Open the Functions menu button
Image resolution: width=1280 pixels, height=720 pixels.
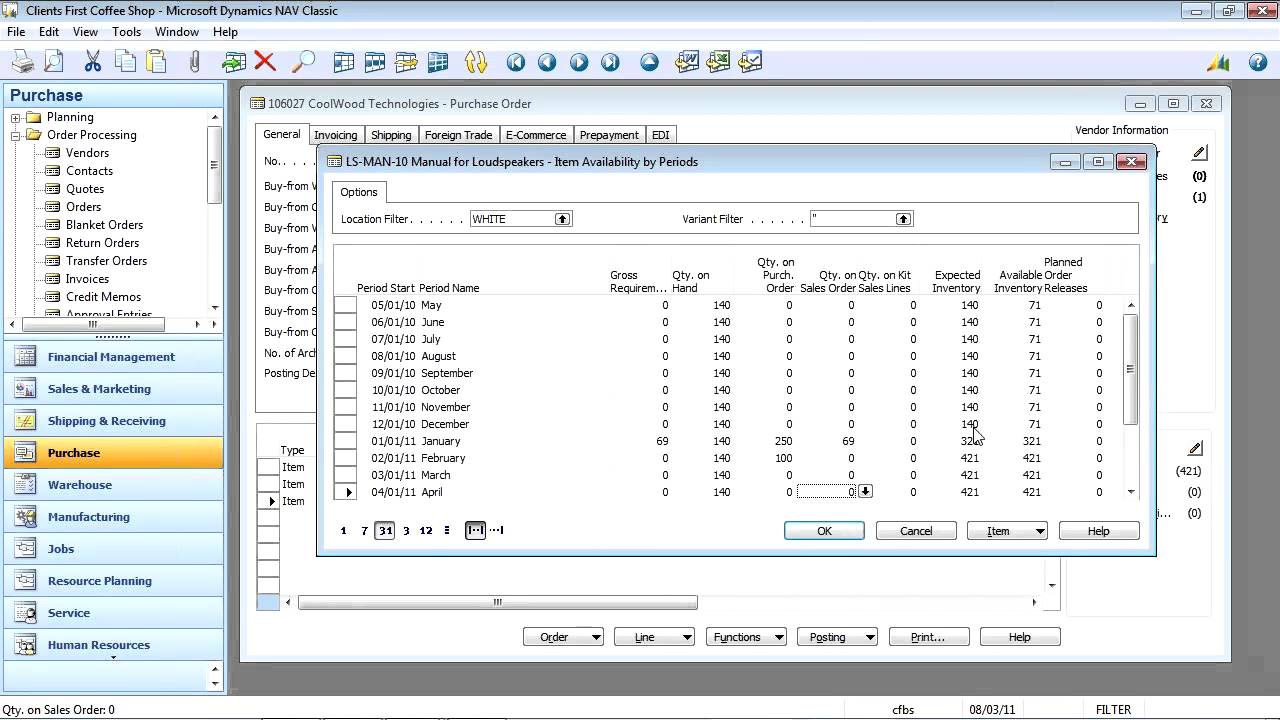pos(746,637)
